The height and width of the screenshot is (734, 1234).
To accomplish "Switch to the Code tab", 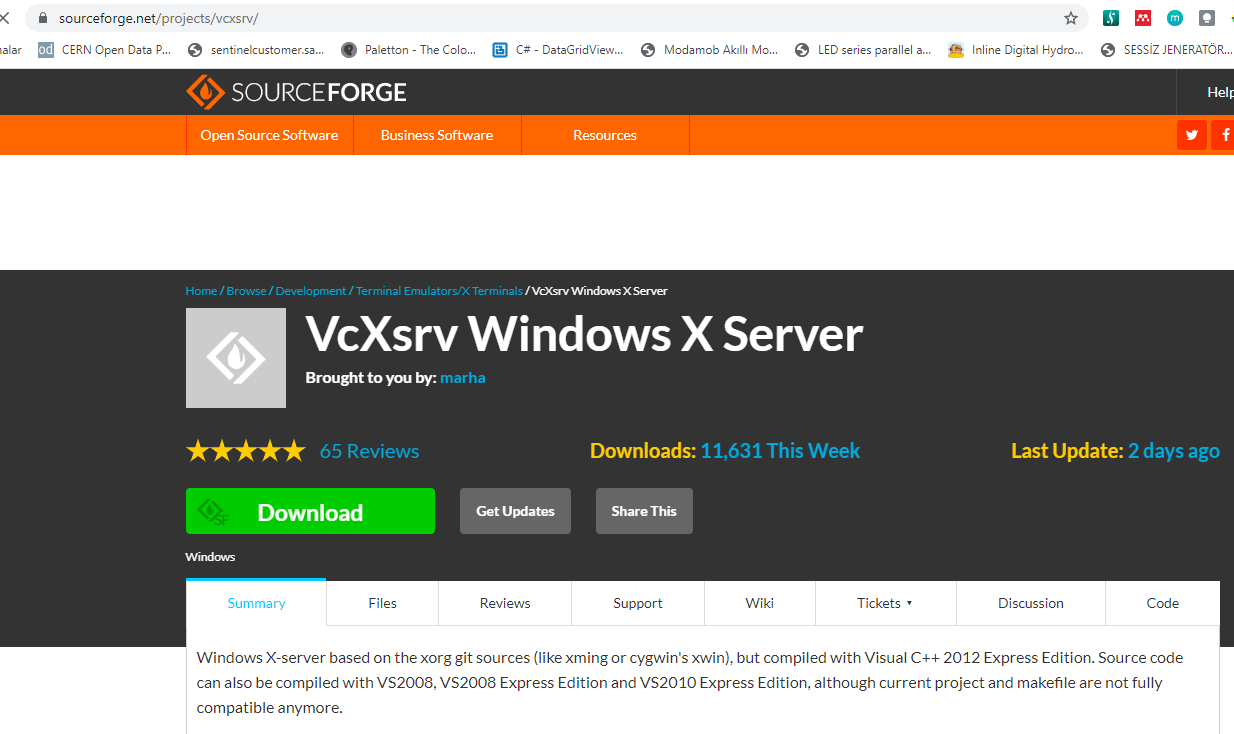I will click(x=1163, y=603).
